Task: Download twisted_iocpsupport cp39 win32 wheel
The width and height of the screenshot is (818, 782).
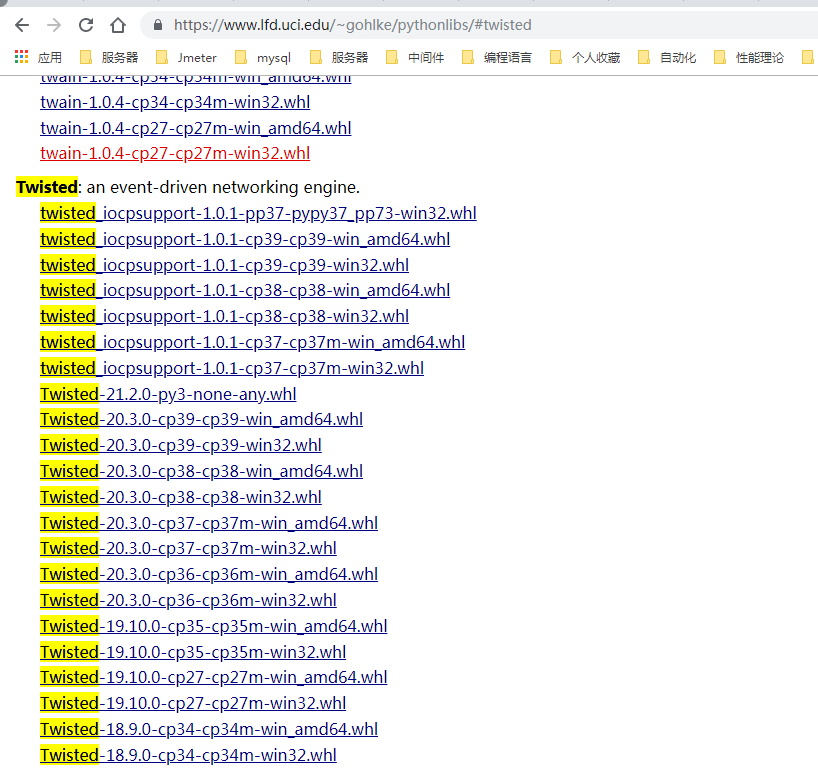Action: (x=224, y=265)
